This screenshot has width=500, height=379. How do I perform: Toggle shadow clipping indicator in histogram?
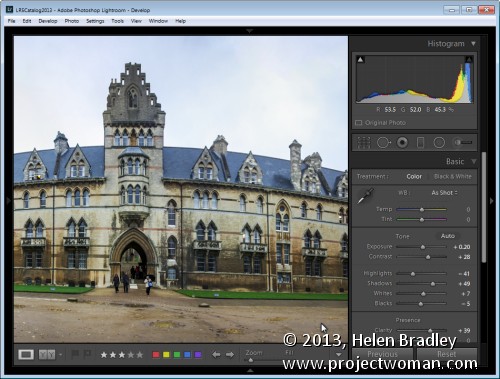pos(360,60)
